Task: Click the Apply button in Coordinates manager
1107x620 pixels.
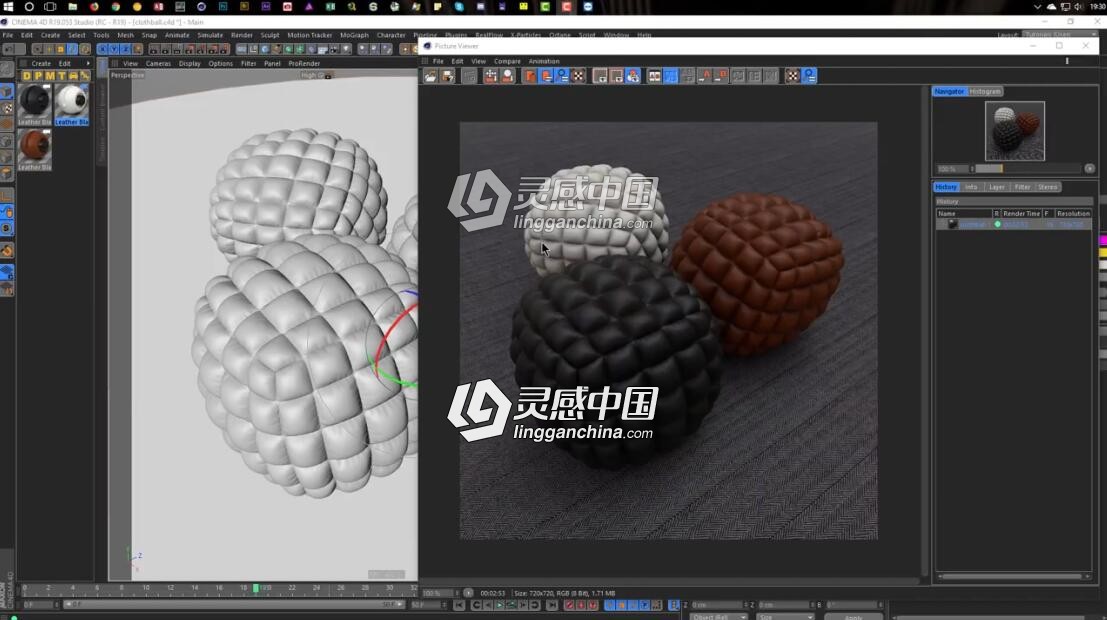Action: click(x=853, y=616)
